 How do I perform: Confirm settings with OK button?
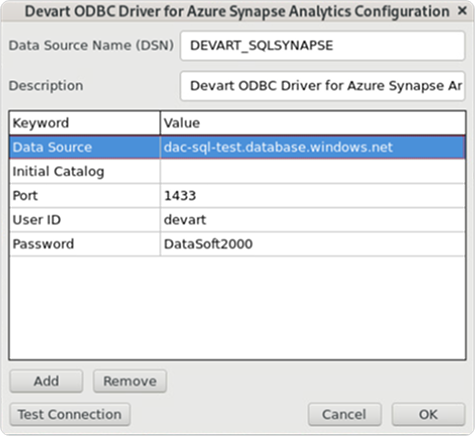[x=428, y=414]
